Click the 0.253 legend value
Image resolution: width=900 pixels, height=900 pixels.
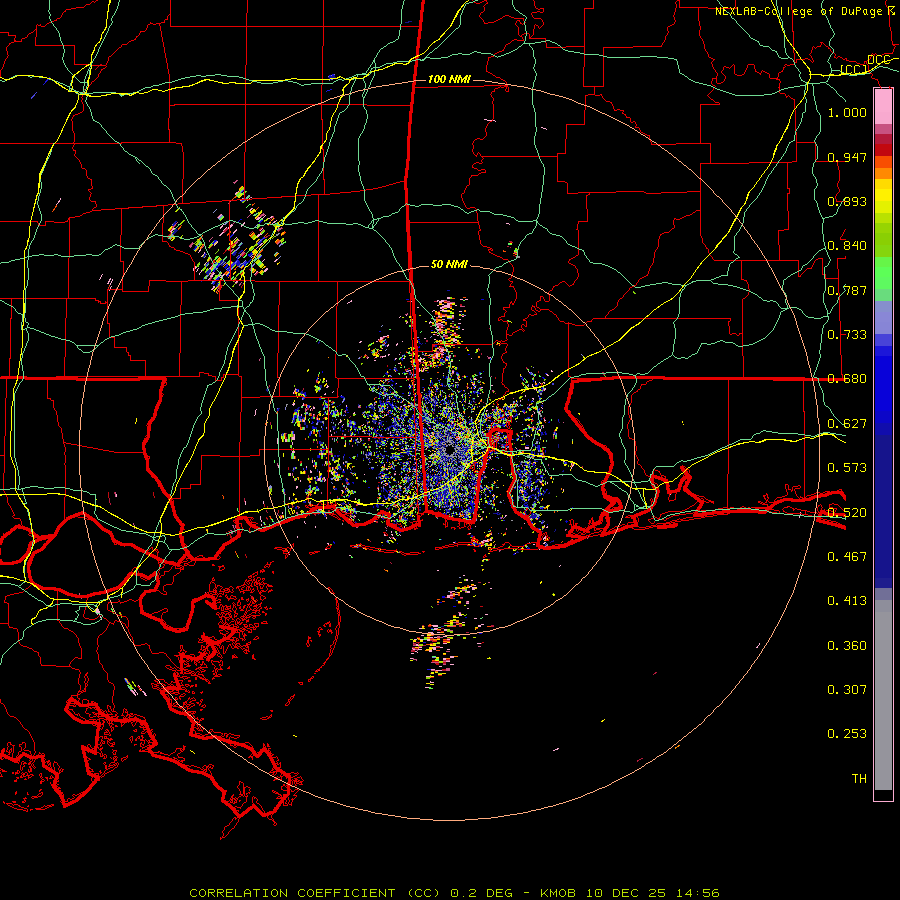(847, 734)
